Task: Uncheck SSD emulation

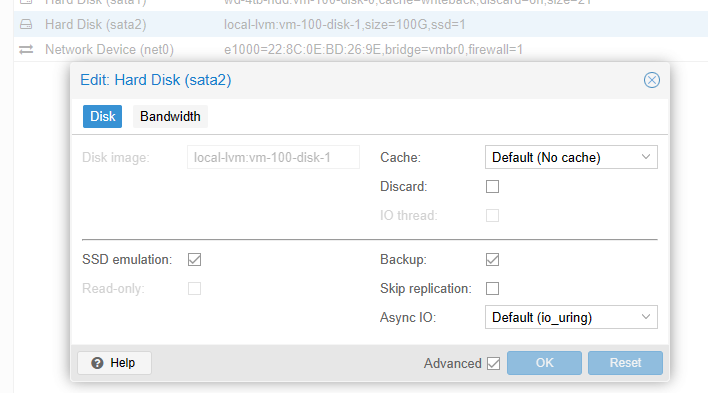Action: [194, 260]
